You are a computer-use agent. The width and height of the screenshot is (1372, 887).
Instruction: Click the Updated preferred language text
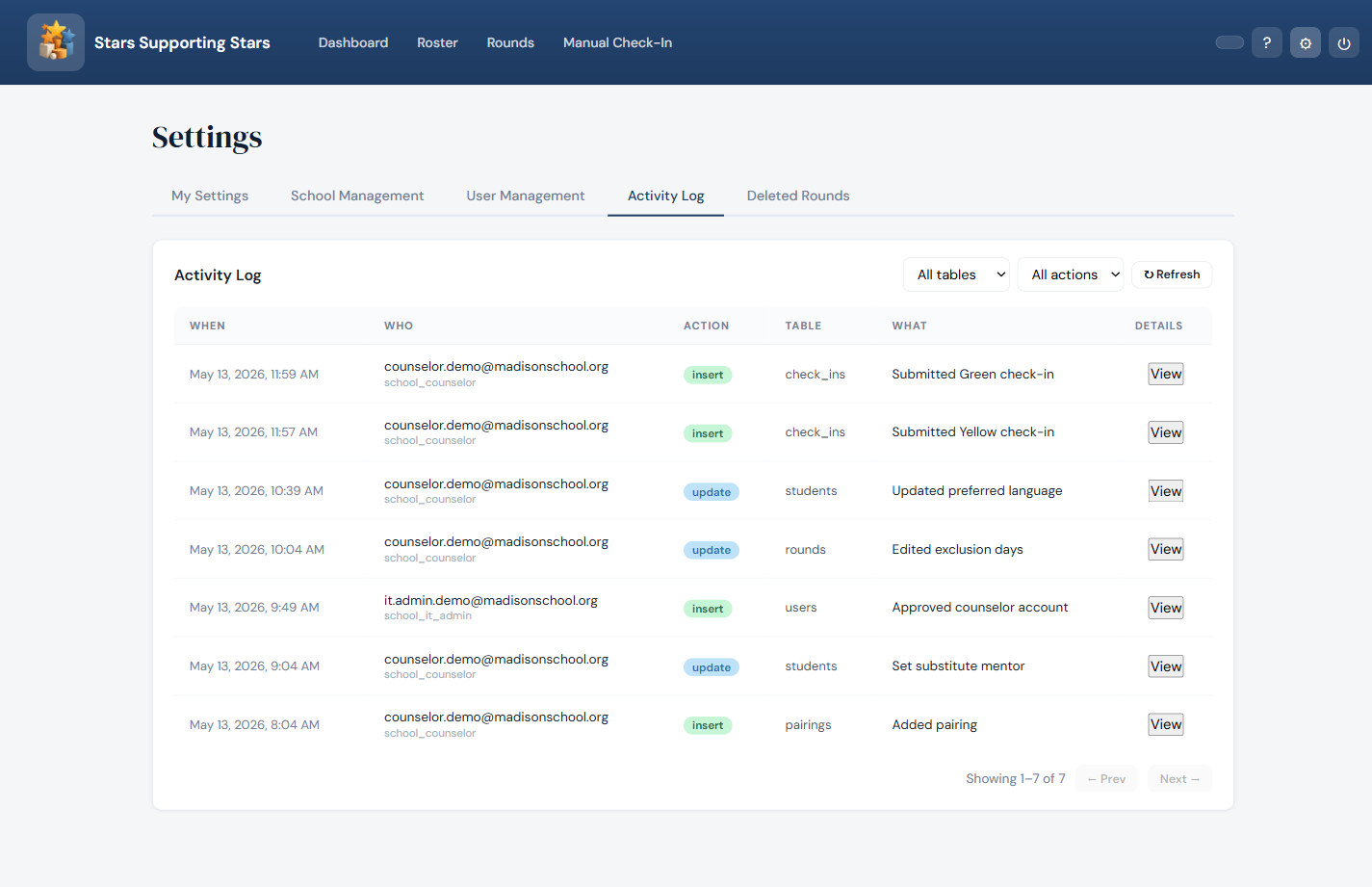click(x=976, y=491)
